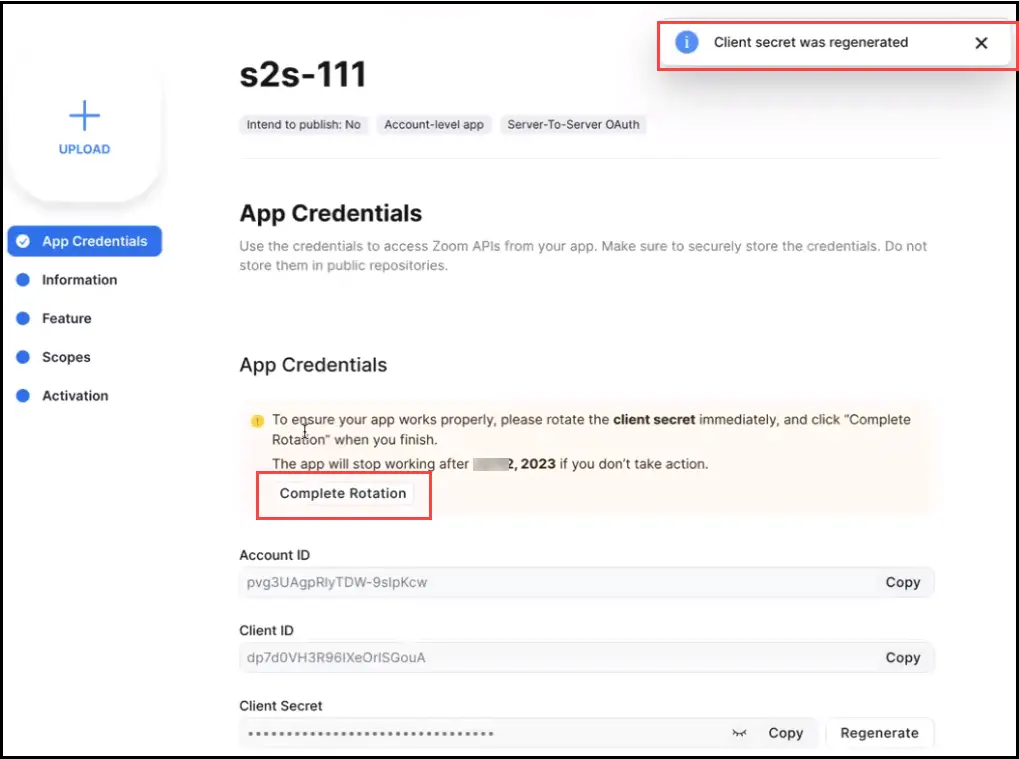Copy the Client Secret value

(x=786, y=733)
